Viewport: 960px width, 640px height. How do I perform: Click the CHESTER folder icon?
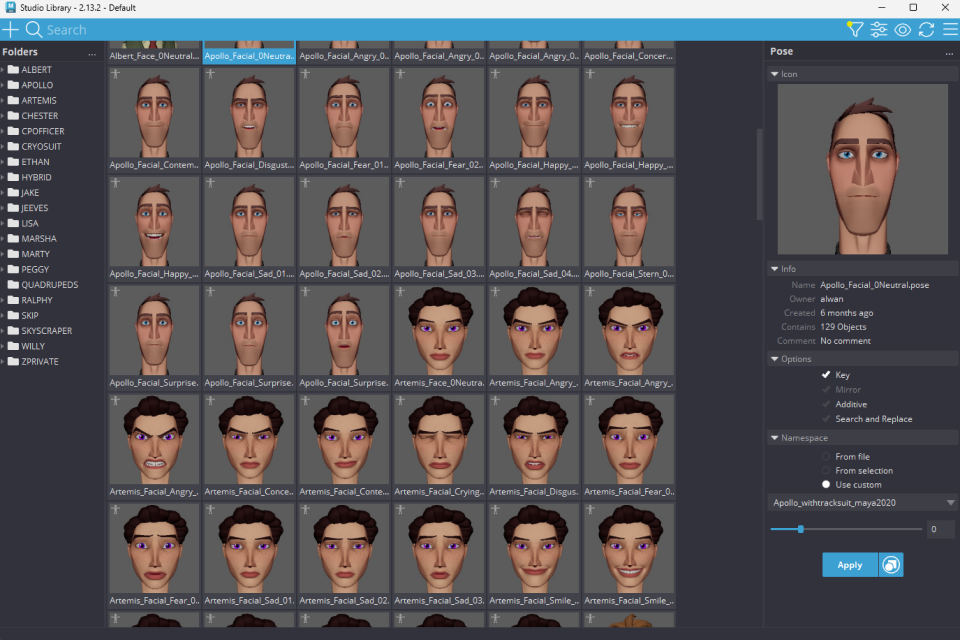pos(13,116)
